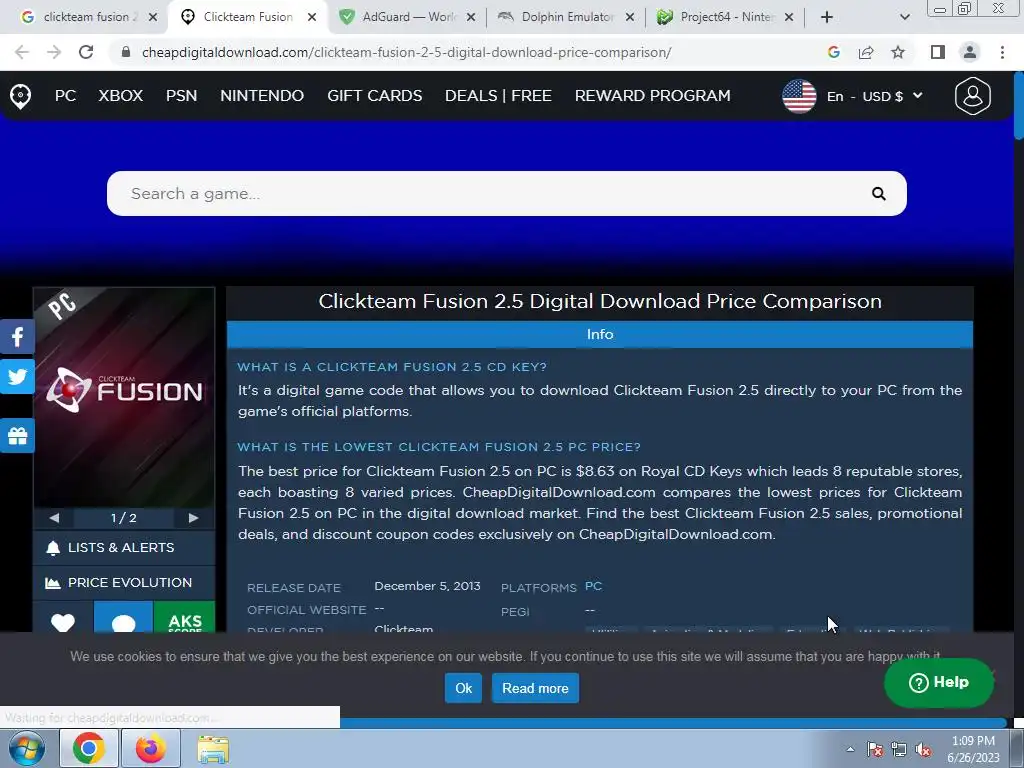Open the XBOX menu item
The width and height of the screenshot is (1024, 768).
click(121, 96)
